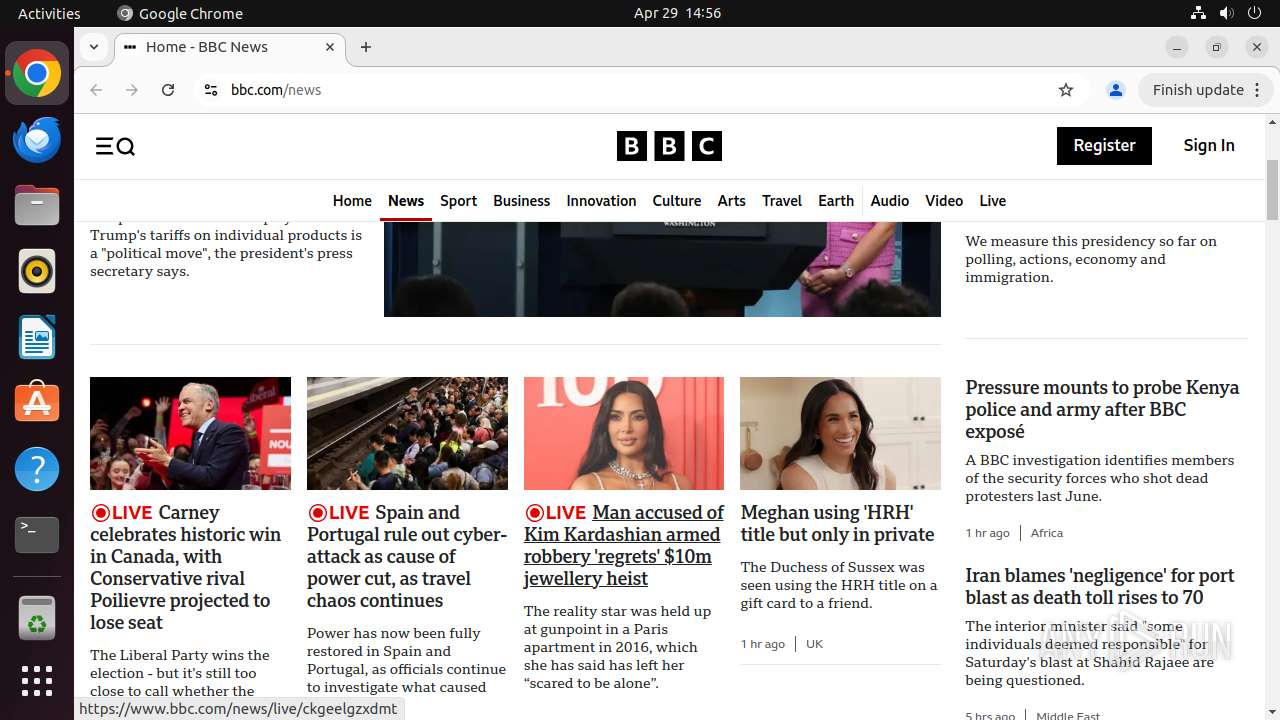Open the Kim Kardashian robbery headline
1280x720 pixels.
pyautogui.click(x=624, y=545)
